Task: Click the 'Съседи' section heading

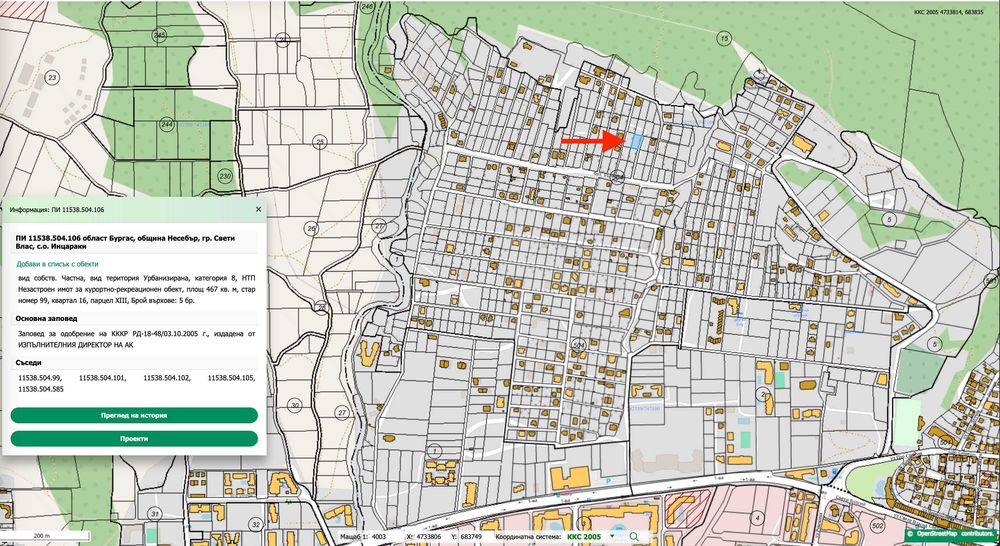Action: tap(28, 362)
